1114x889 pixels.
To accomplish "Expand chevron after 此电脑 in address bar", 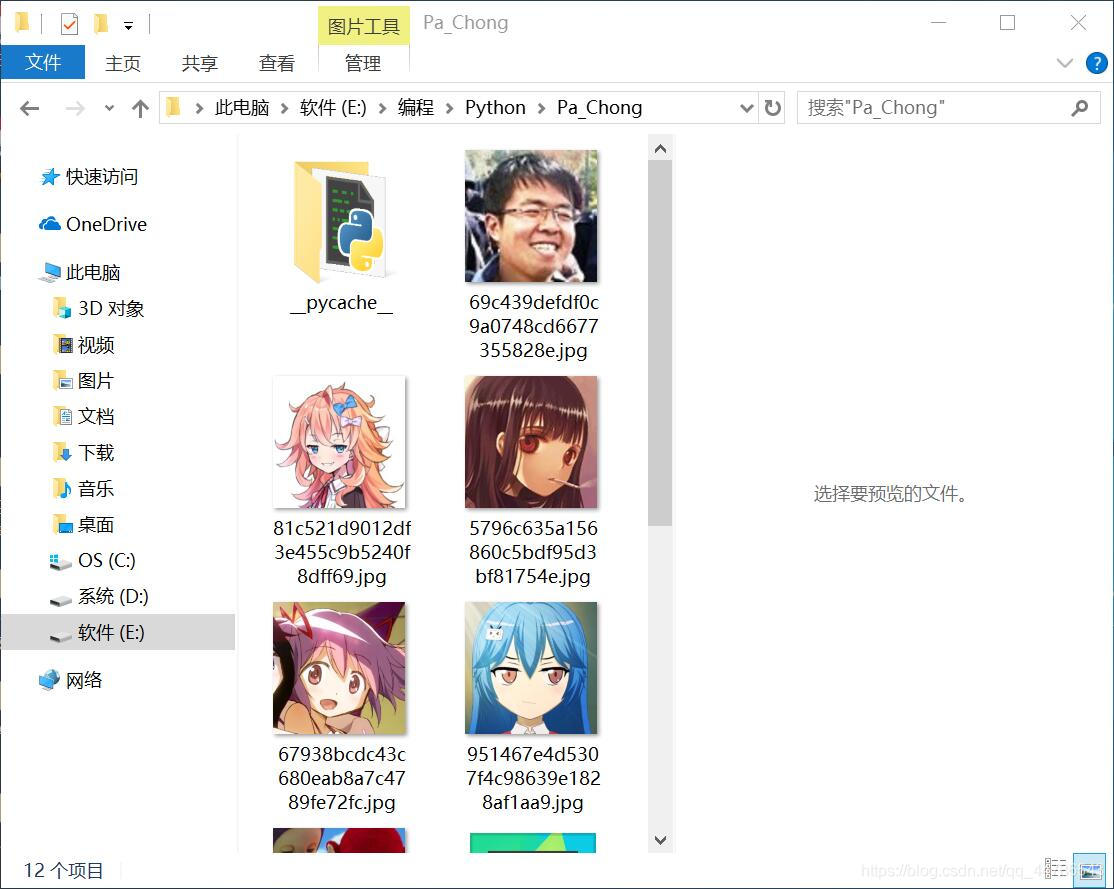I will click(x=284, y=108).
